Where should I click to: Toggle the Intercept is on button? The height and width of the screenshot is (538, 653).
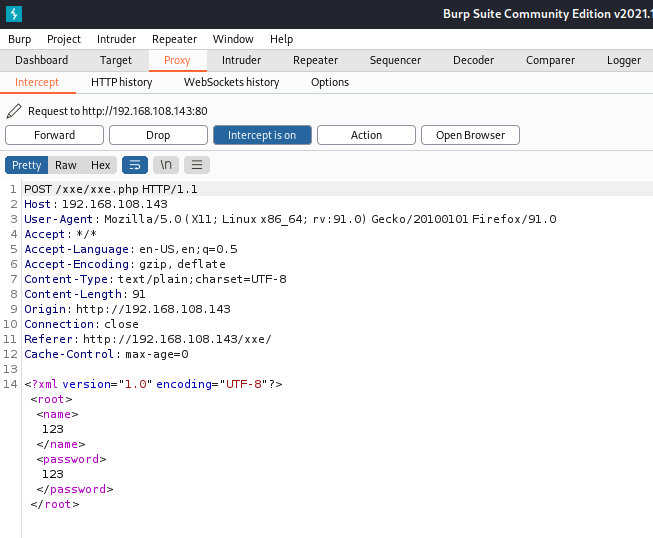[262, 135]
